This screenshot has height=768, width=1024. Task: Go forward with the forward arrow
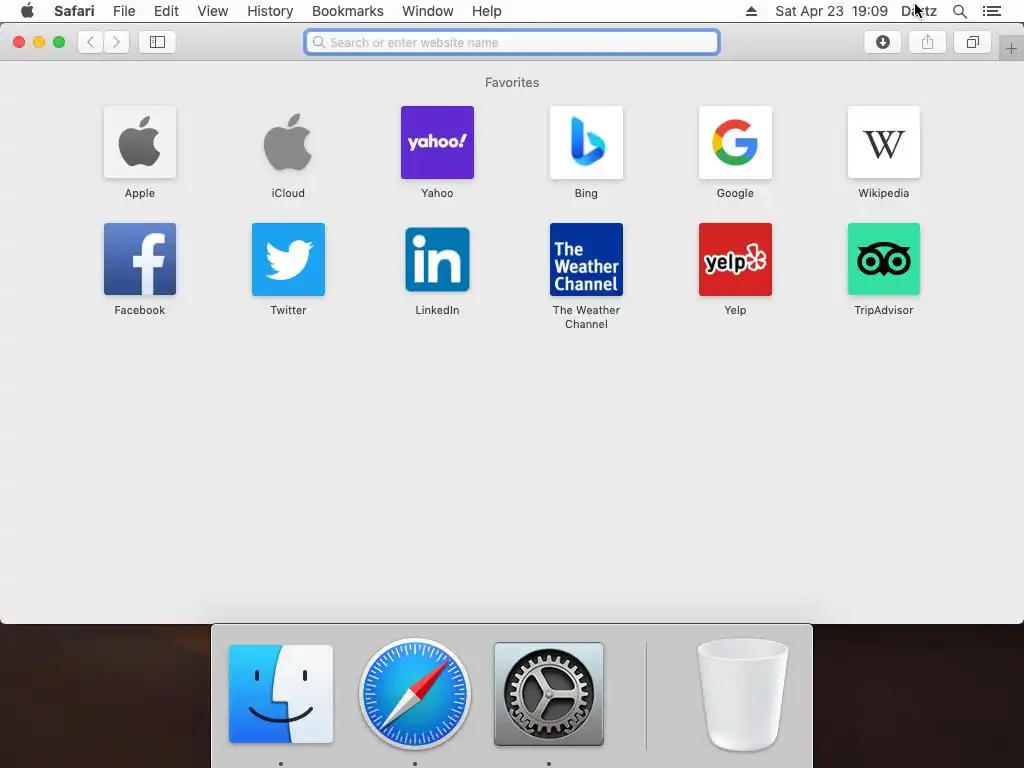(x=116, y=42)
